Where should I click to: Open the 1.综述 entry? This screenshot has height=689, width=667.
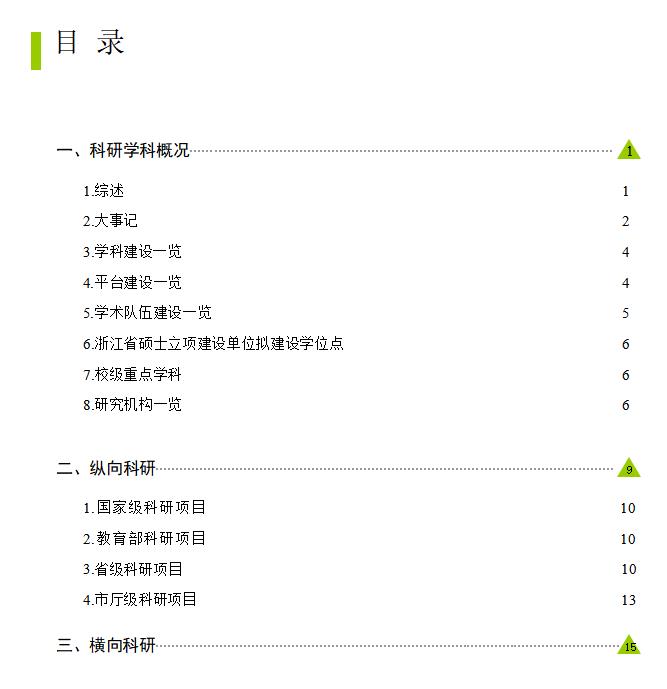(x=104, y=191)
